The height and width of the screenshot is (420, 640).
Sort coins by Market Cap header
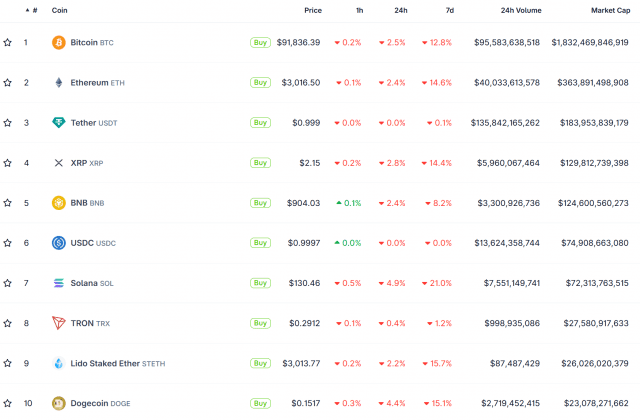tap(609, 10)
